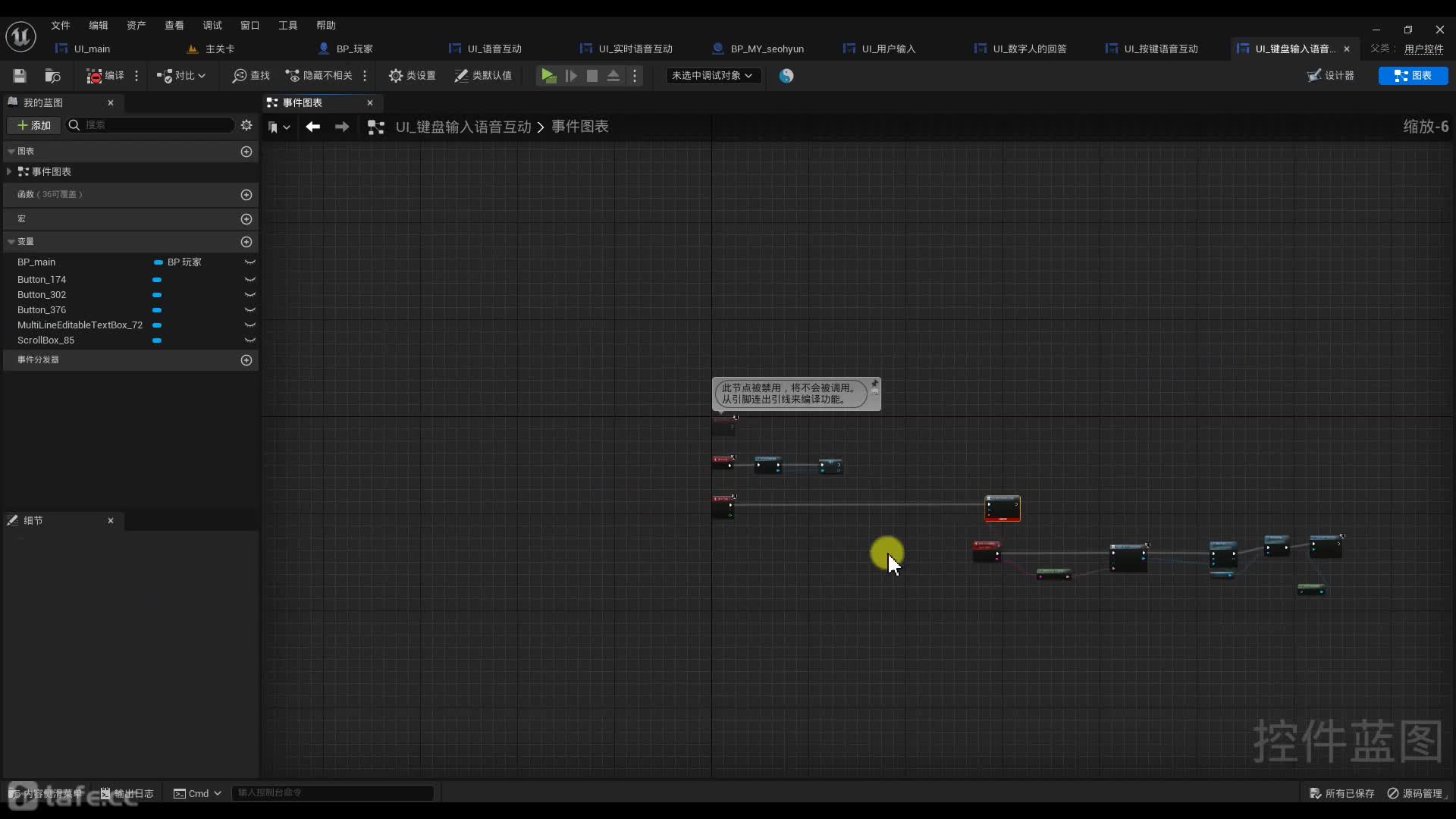
Task: Switch to the 主关卡 level tab
Action: click(219, 49)
